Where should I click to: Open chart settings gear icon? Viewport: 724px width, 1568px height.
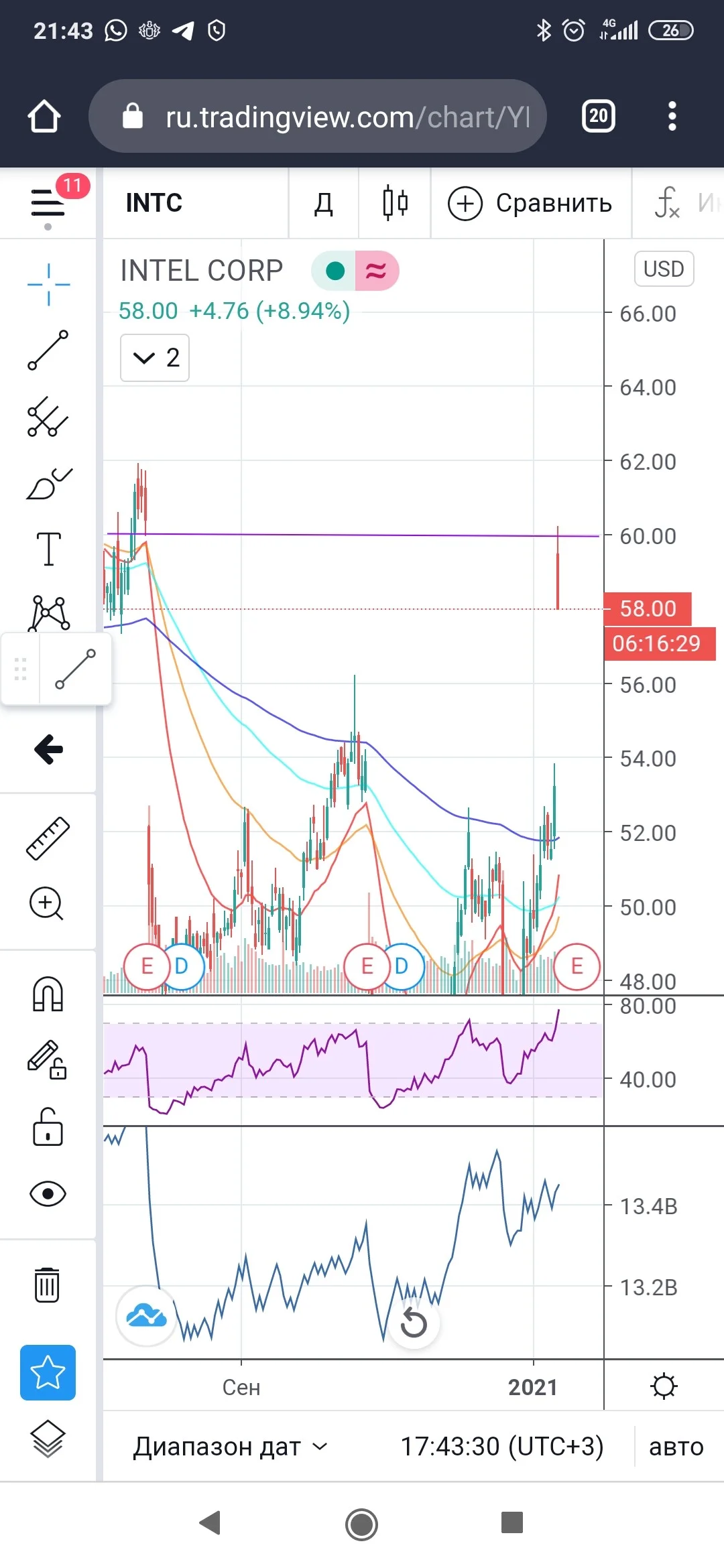(x=664, y=1386)
